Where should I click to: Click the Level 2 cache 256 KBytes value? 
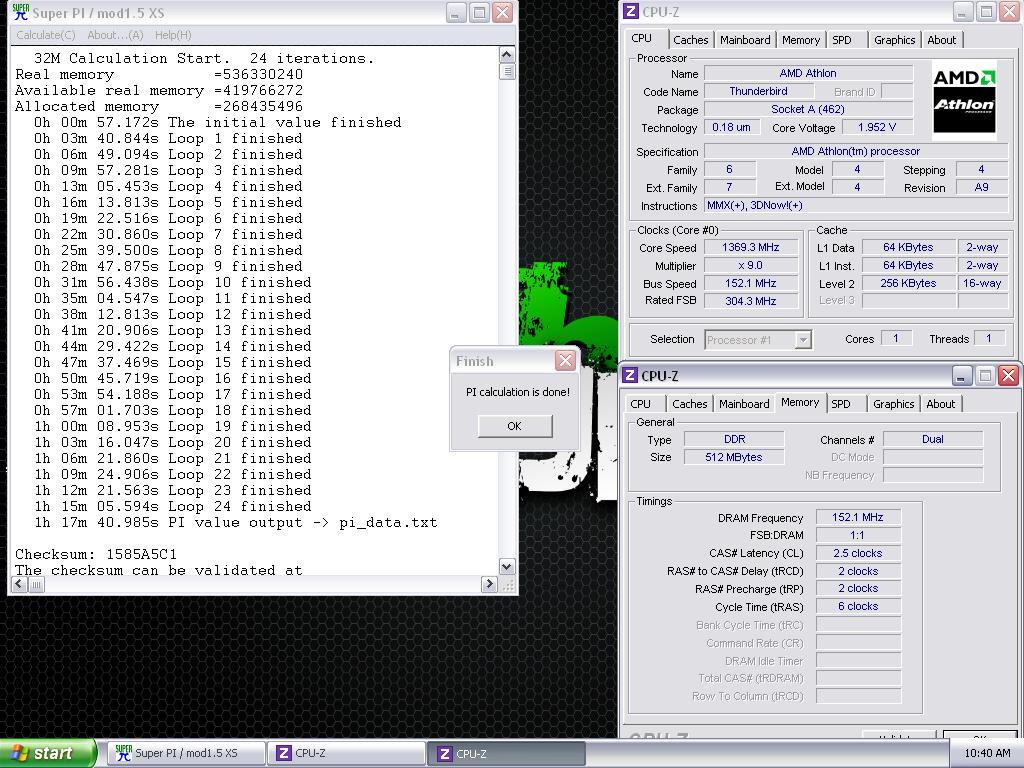pos(908,283)
